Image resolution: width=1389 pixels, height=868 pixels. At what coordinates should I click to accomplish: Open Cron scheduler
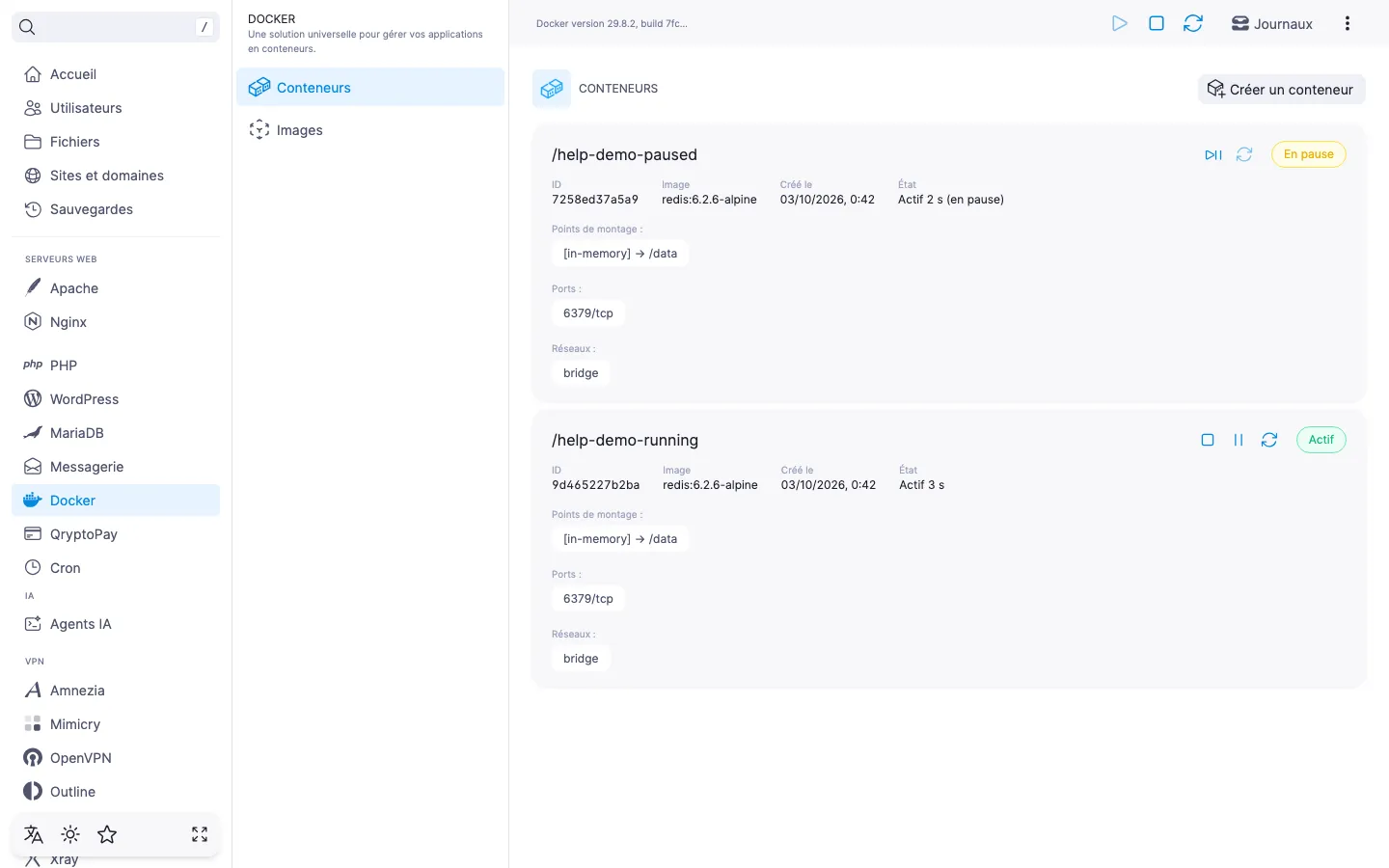(116, 568)
